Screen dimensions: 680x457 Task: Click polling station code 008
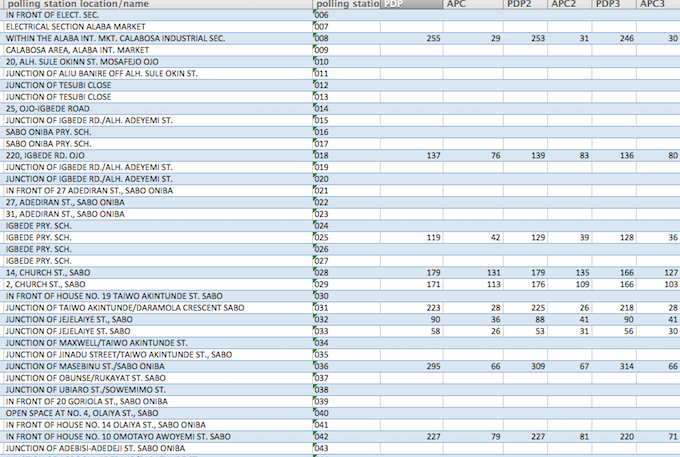tap(347, 38)
